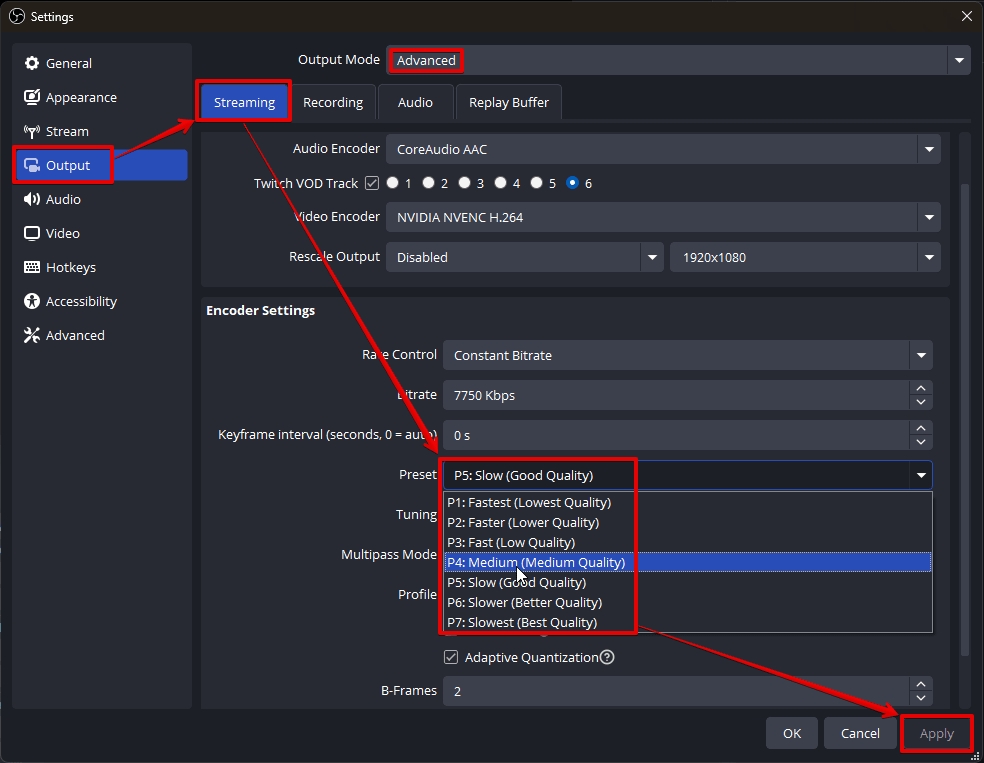Open the Audio Encoder dropdown

pyautogui.click(x=663, y=149)
